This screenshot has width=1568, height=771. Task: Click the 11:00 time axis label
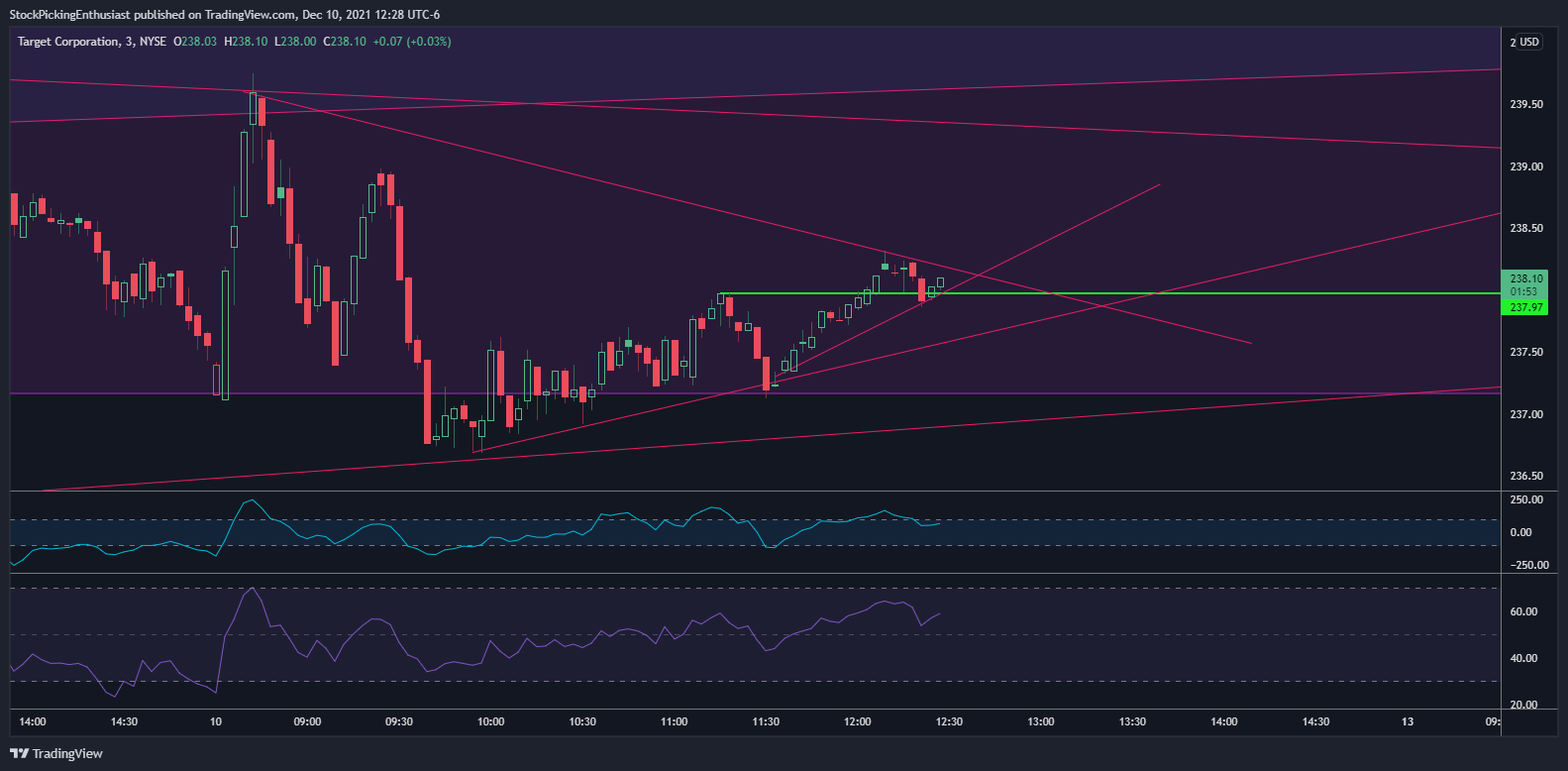(674, 721)
